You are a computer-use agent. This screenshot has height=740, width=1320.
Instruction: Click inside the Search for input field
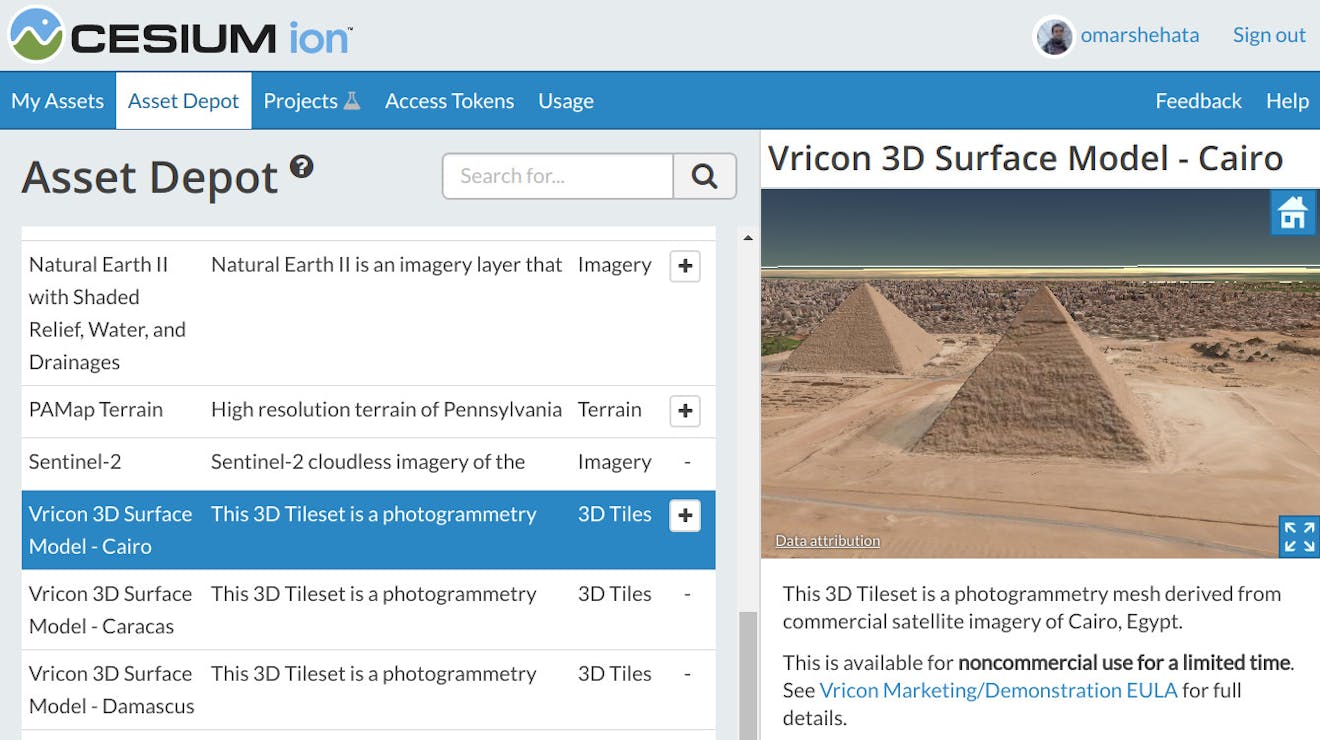pos(557,176)
